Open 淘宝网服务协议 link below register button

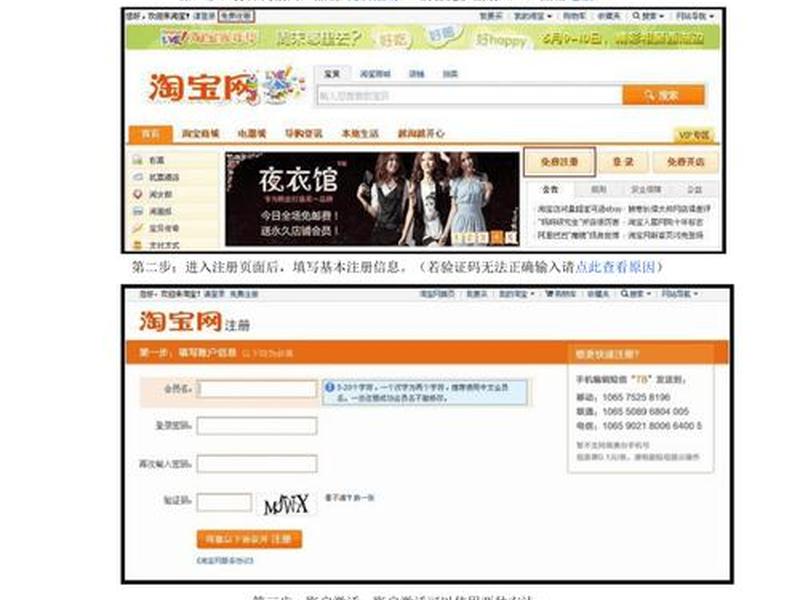click(x=225, y=560)
